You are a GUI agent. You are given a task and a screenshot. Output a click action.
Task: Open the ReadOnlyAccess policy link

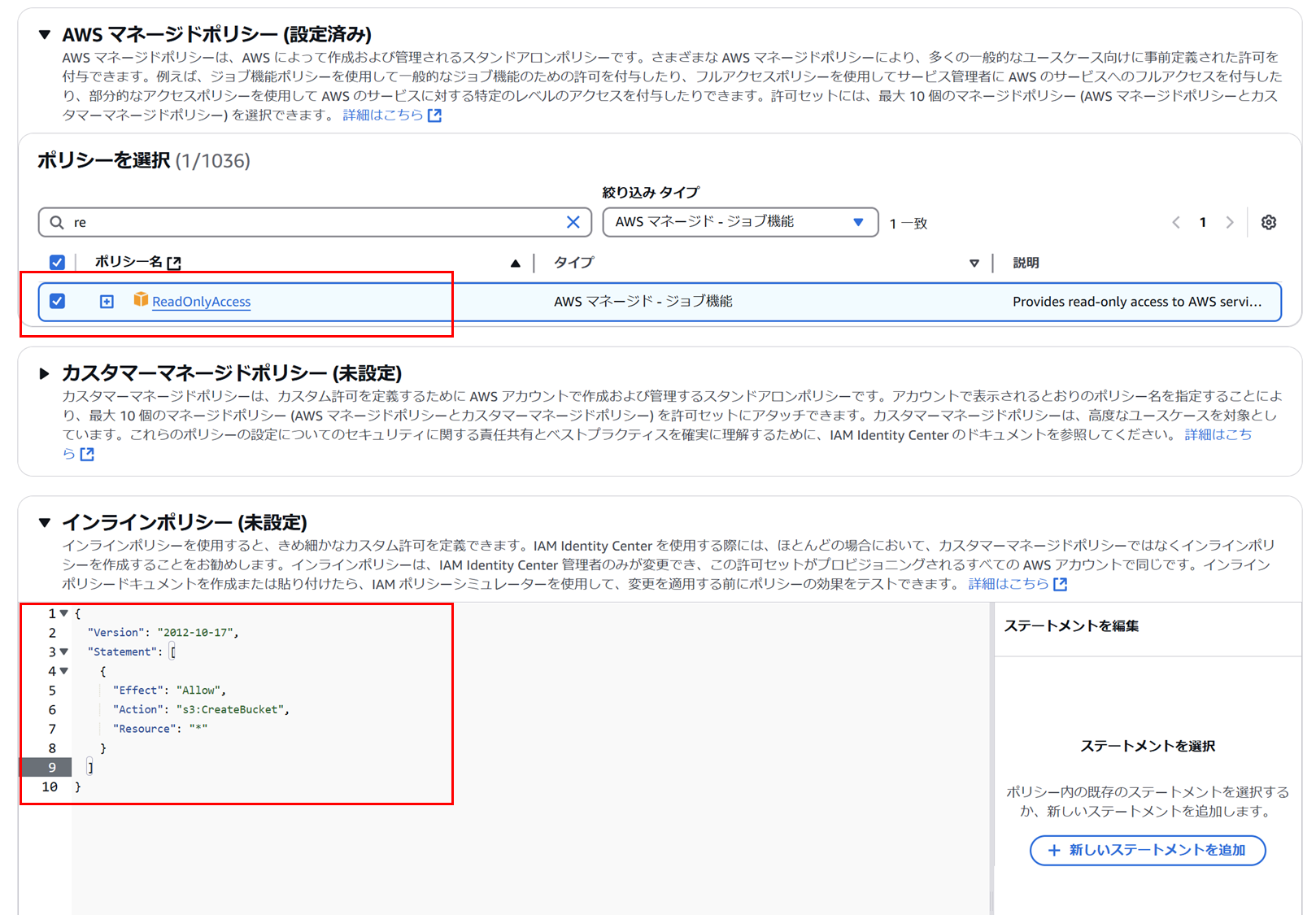[x=201, y=302]
